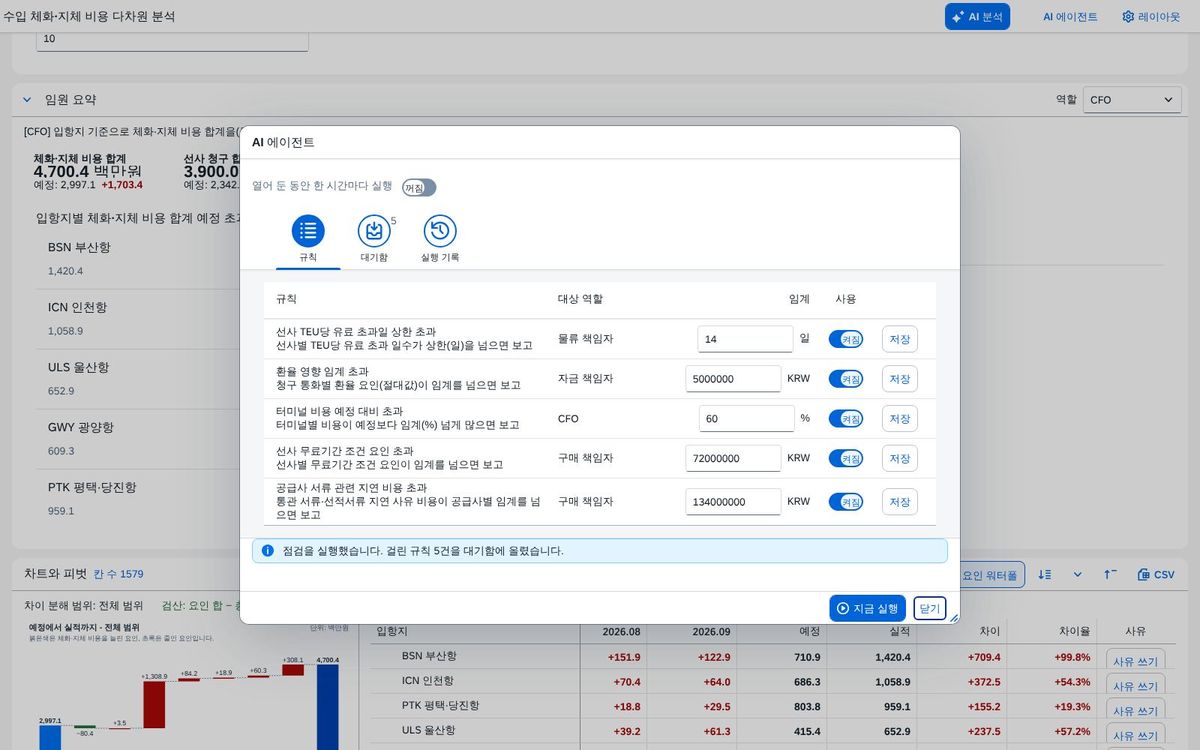Screen dimensions: 1200x750
Task: Open the 레이아웃 gear settings
Action: [x=1151, y=17]
